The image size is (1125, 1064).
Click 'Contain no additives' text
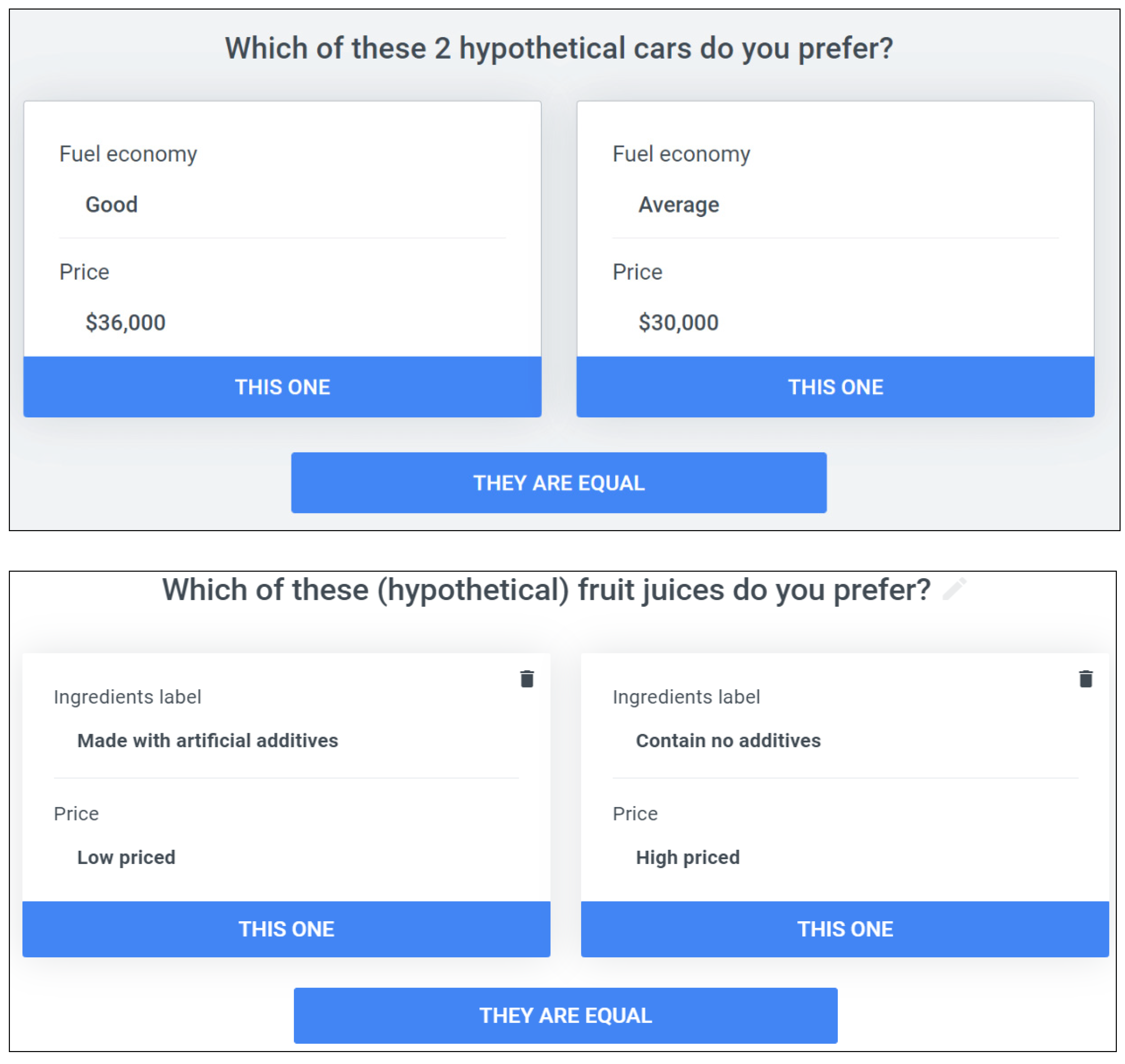point(728,741)
